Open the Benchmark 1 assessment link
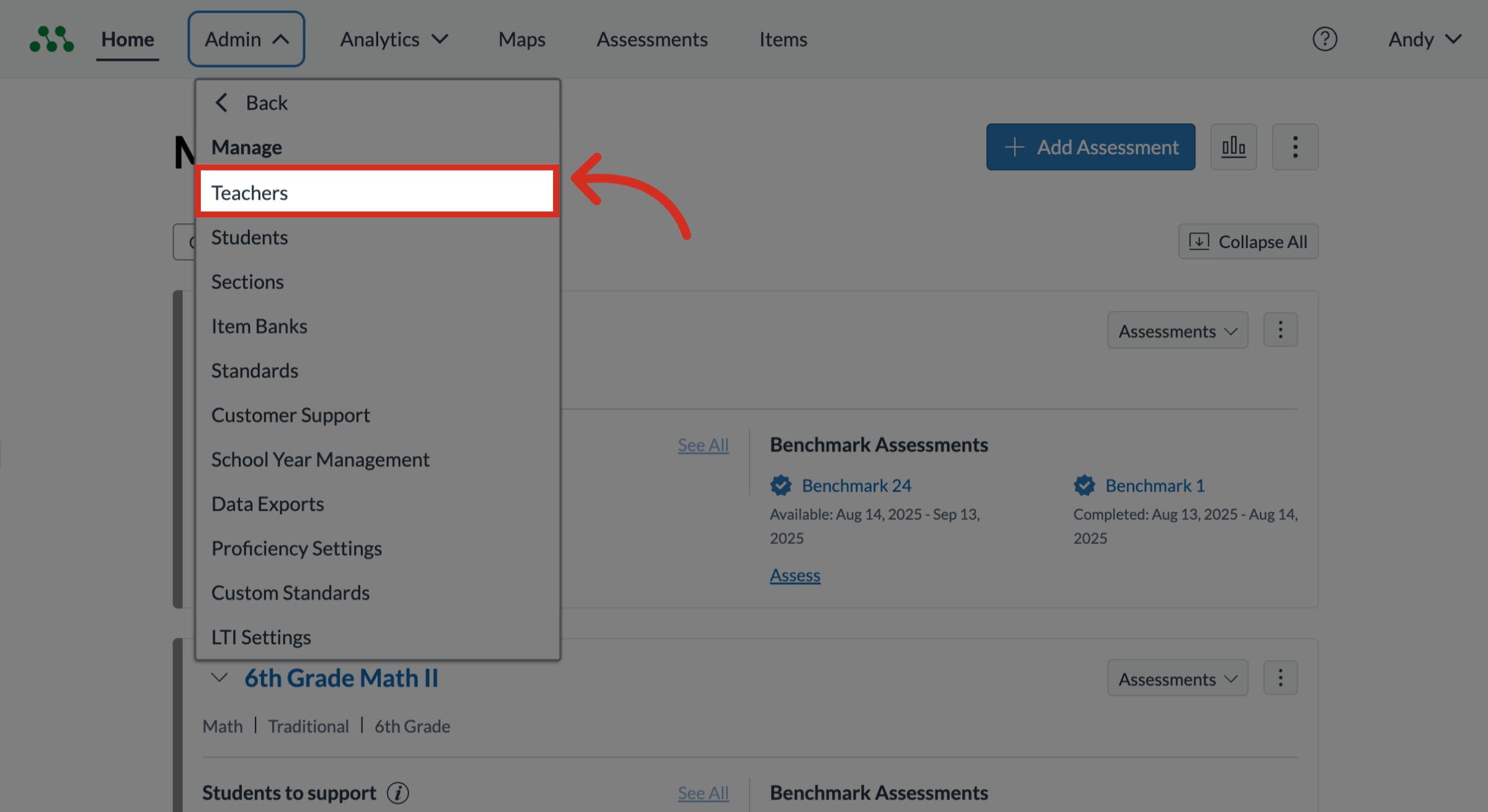Image resolution: width=1488 pixels, height=812 pixels. pos(1154,485)
